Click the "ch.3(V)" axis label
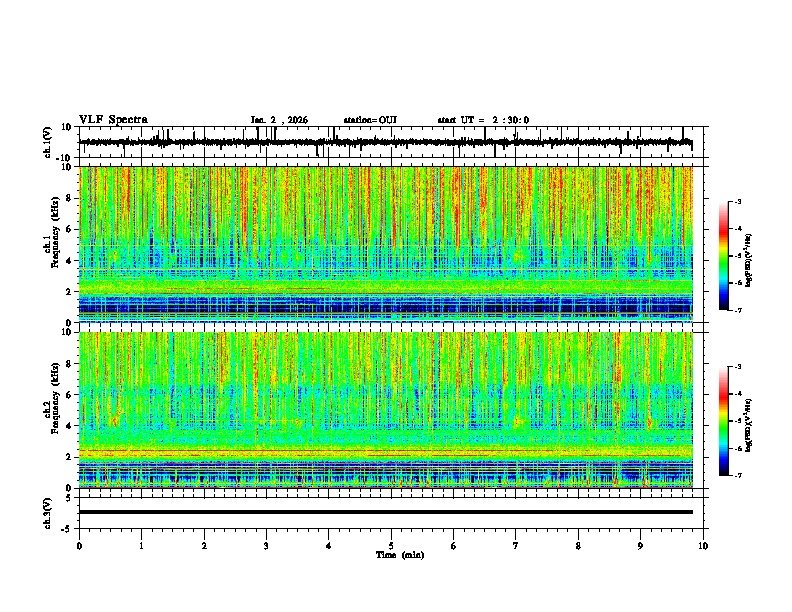 (48, 513)
